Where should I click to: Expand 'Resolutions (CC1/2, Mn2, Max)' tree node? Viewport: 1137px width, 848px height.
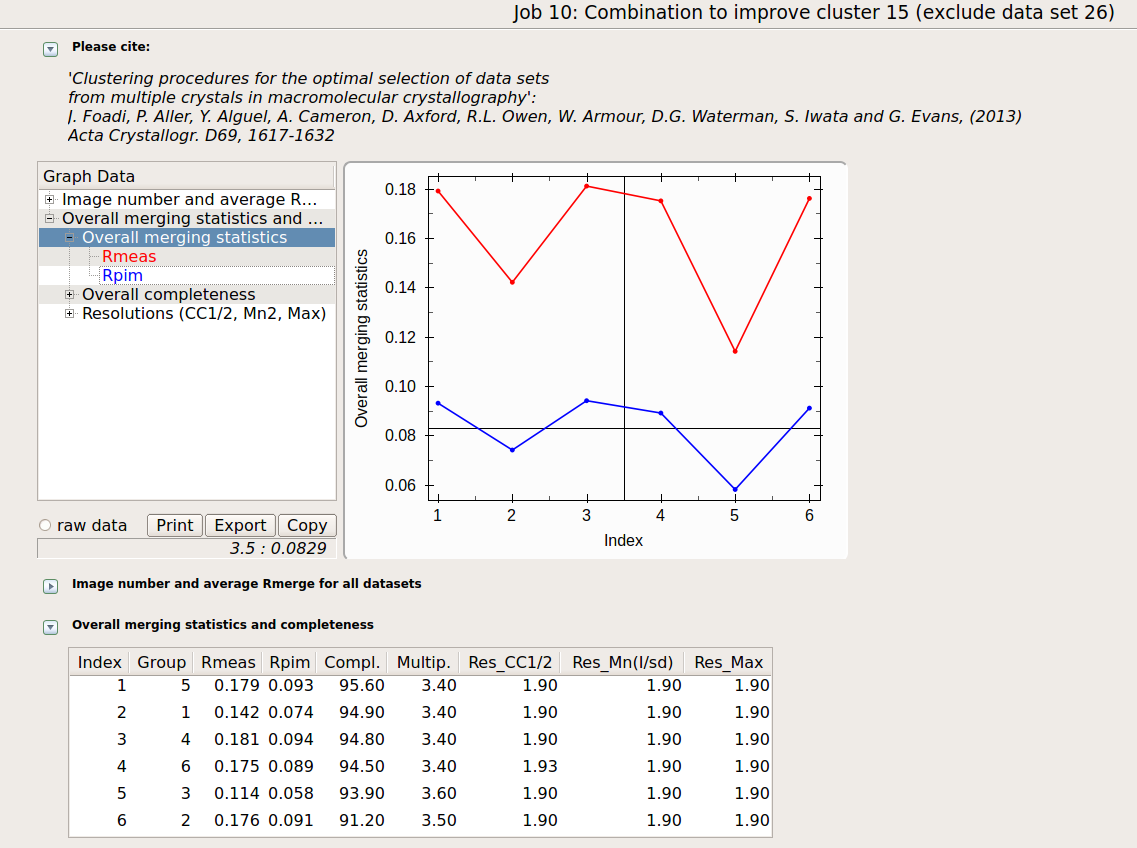tap(69, 314)
